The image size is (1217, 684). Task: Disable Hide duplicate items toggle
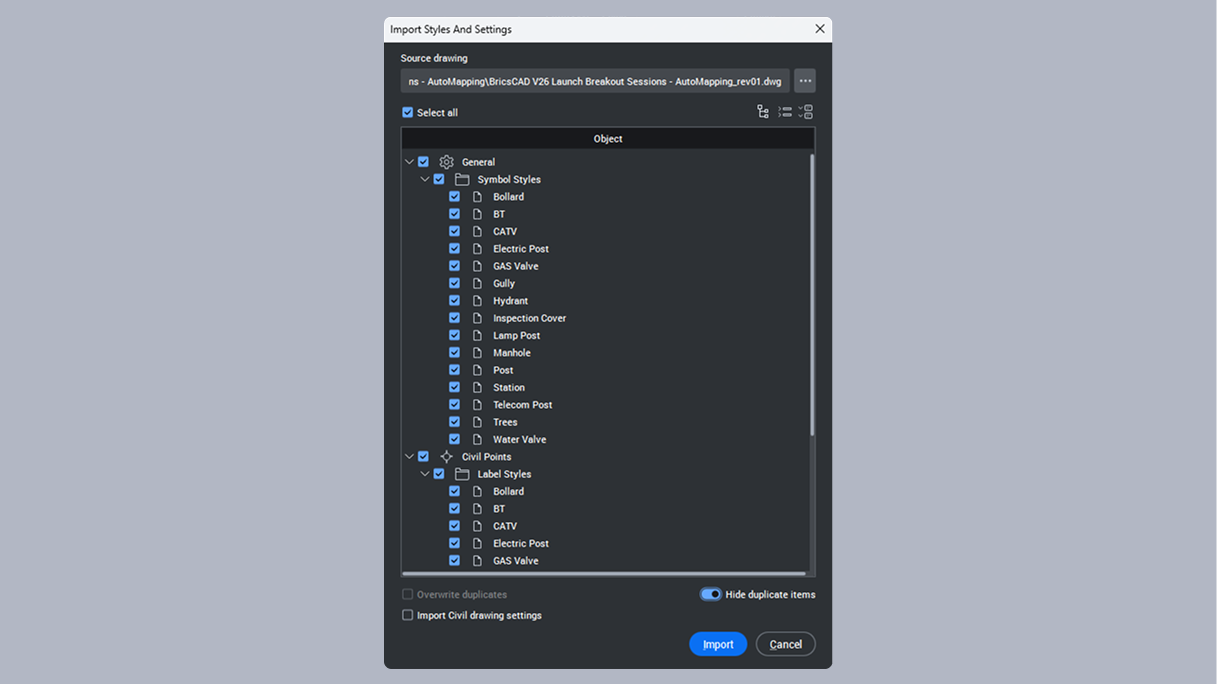point(710,594)
